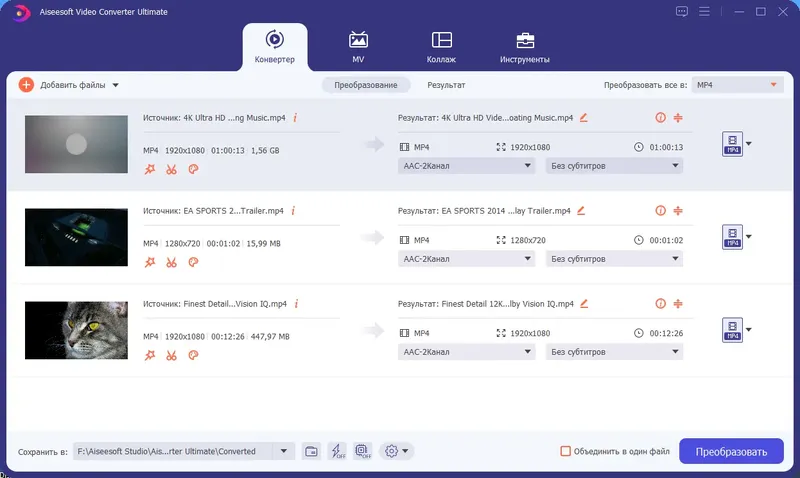The height and width of the screenshot is (478, 800).
Task: Open effects wand for Finest Detail video
Action: point(149,355)
